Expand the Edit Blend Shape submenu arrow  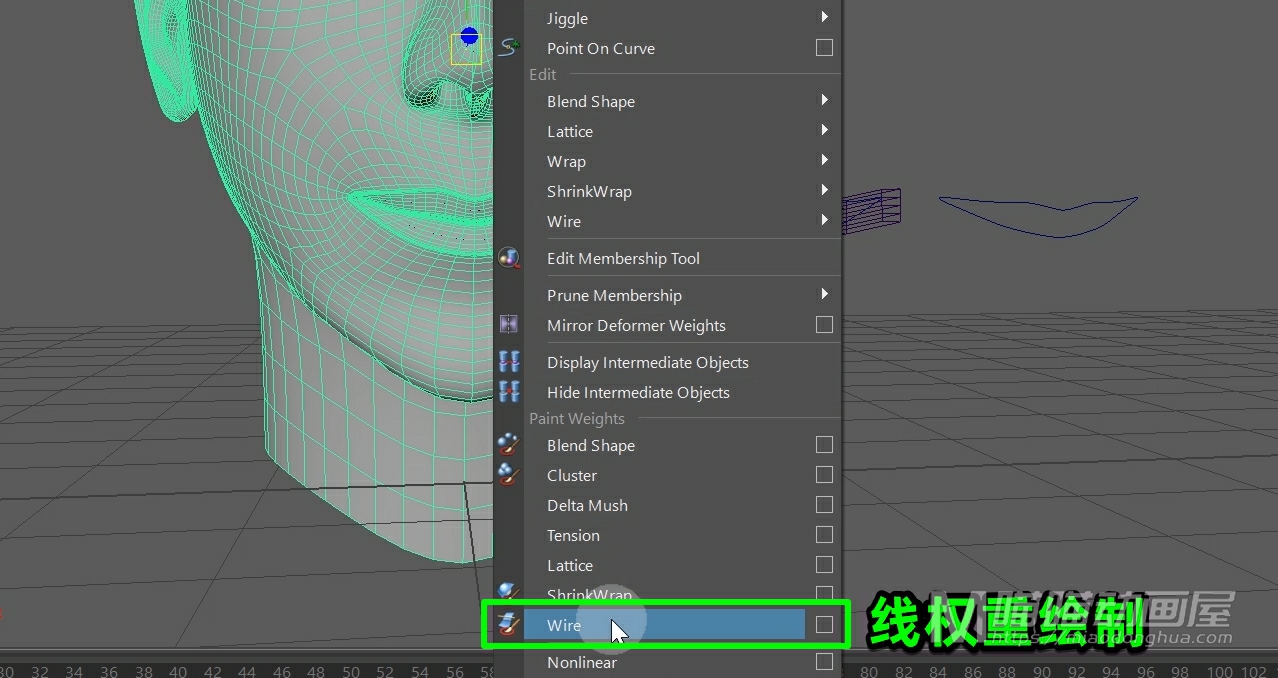click(825, 100)
